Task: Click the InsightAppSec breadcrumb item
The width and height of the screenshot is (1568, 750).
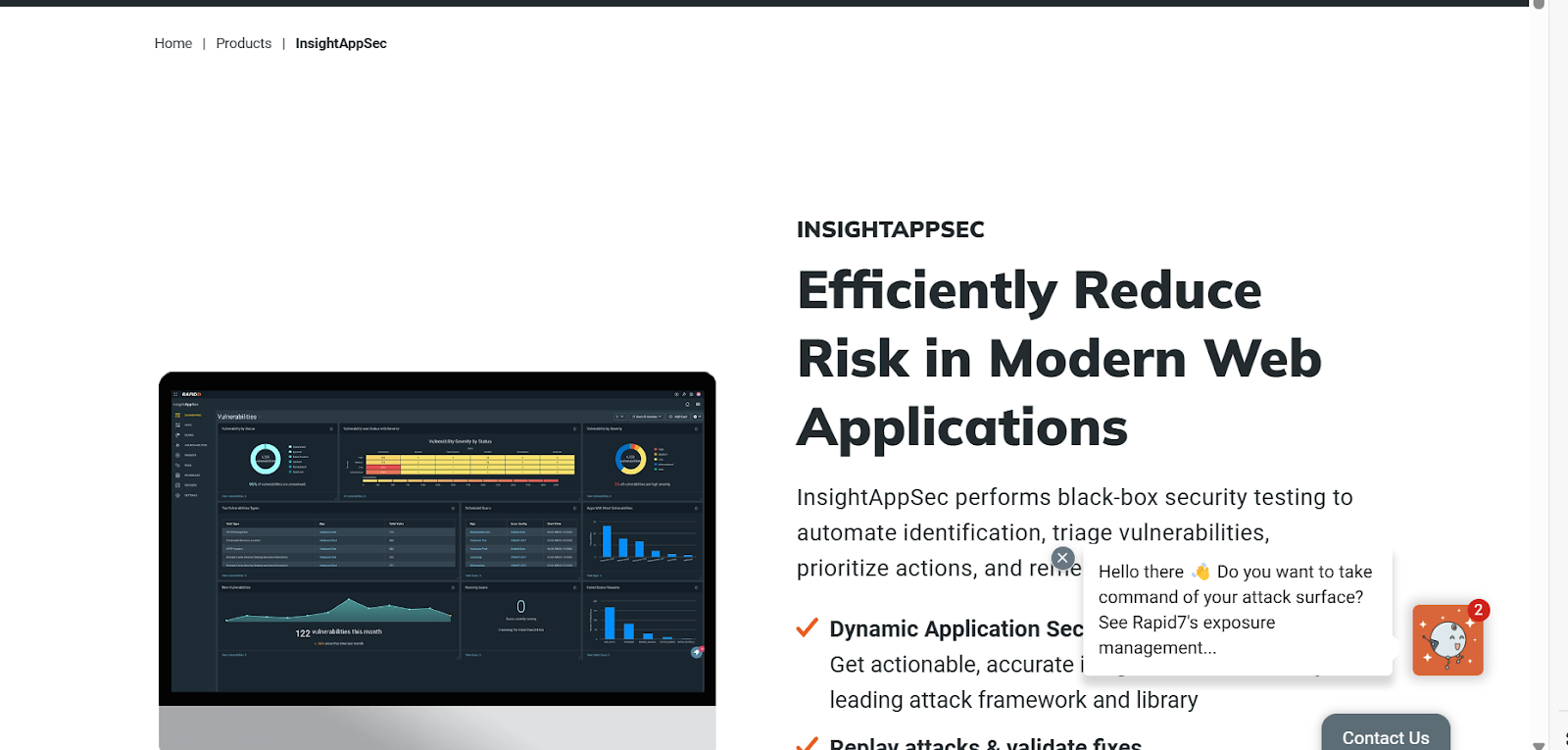Action: click(x=341, y=43)
